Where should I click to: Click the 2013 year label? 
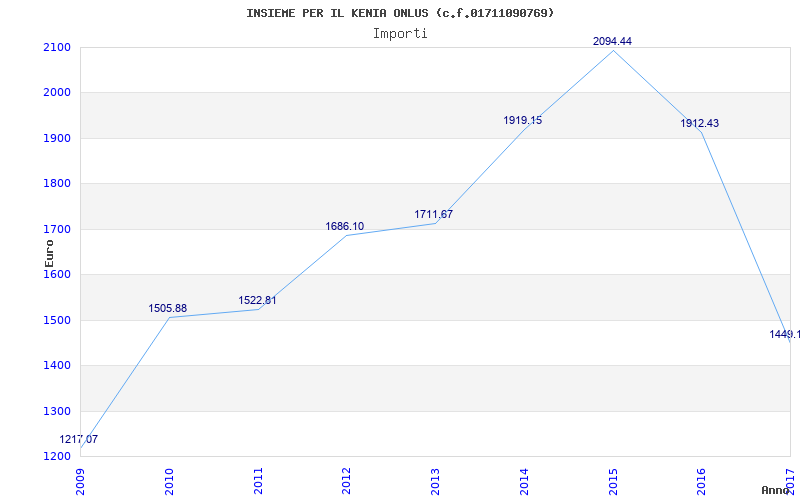click(x=436, y=481)
